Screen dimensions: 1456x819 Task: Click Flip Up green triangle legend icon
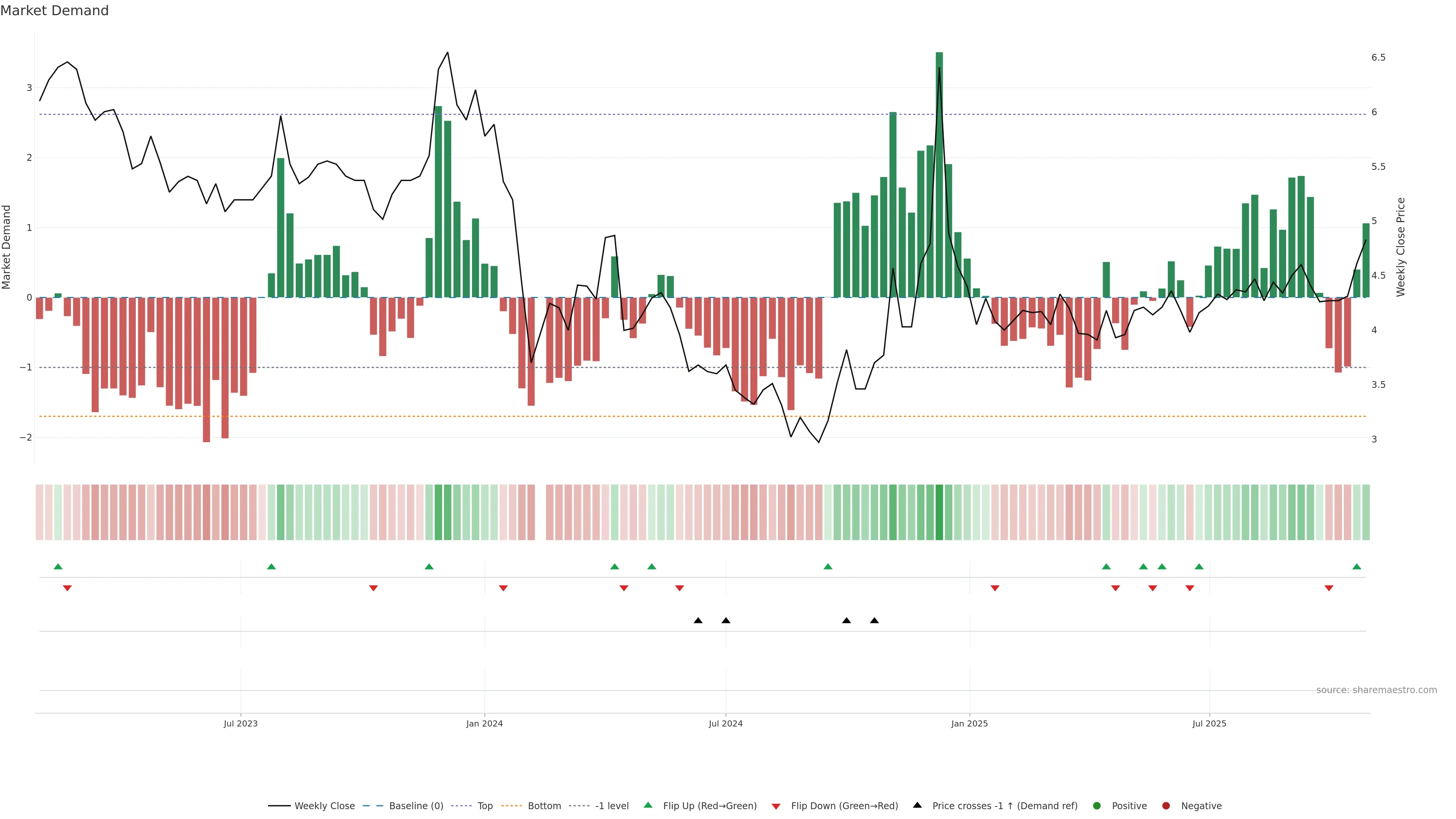click(648, 805)
